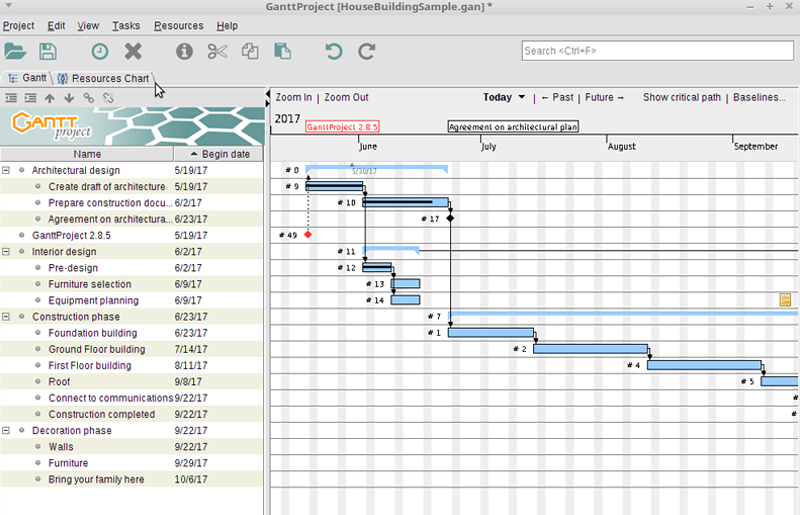Undo the last action

point(334,51)
